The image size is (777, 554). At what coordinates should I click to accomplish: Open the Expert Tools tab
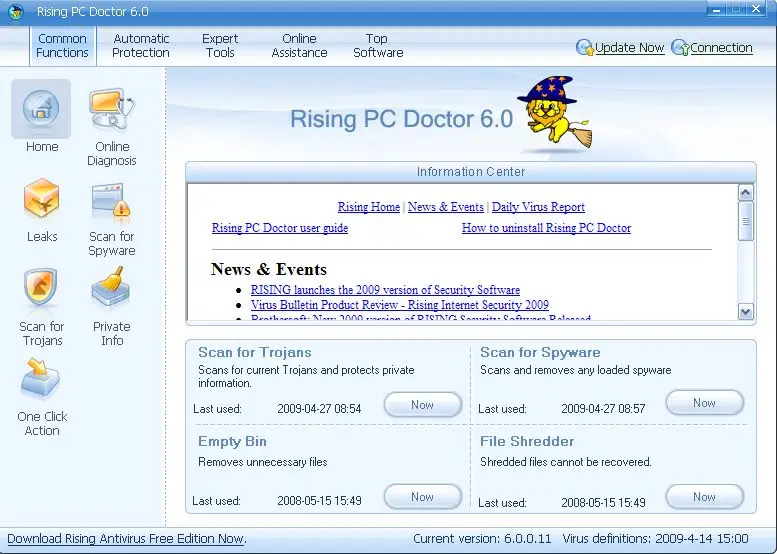(220, 46)
